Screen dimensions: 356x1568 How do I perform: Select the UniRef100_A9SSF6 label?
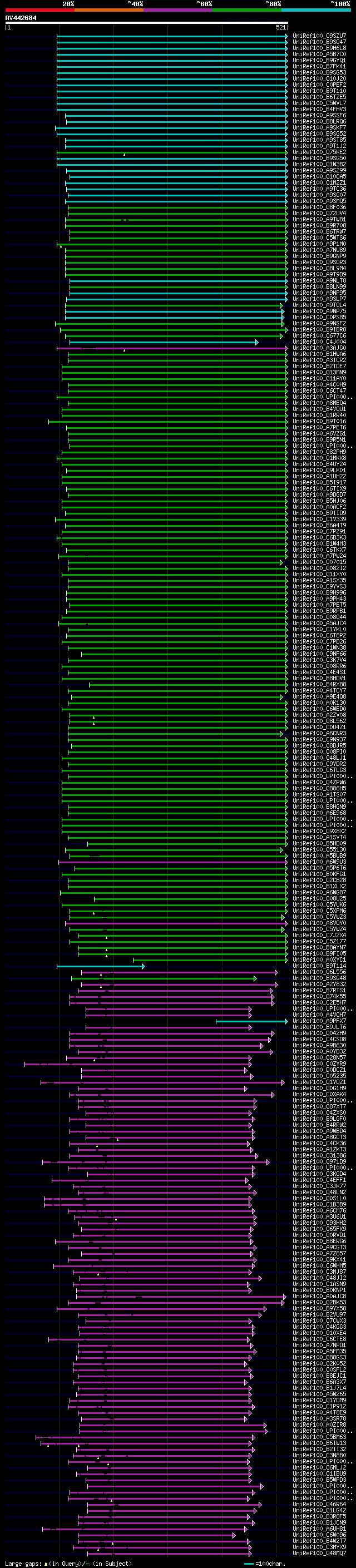coord(319,115)
